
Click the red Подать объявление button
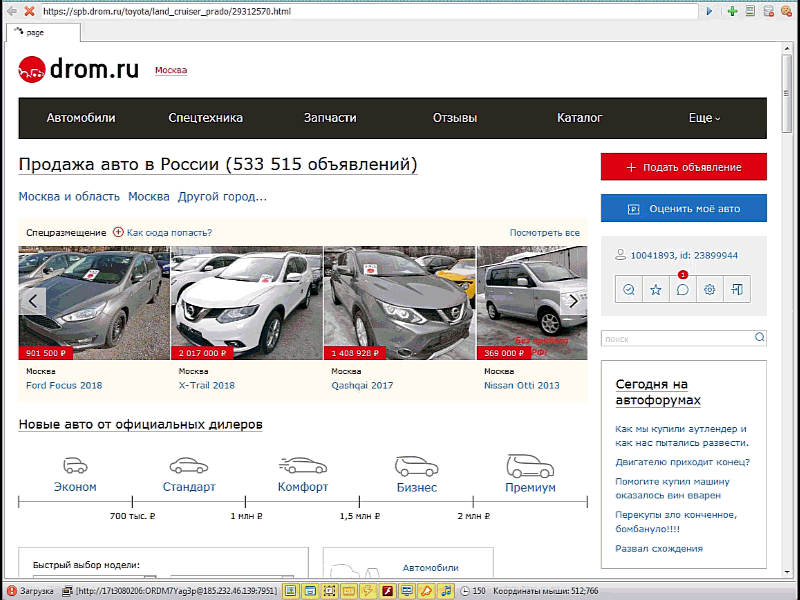pyautogui.click(x=684, y=167)
